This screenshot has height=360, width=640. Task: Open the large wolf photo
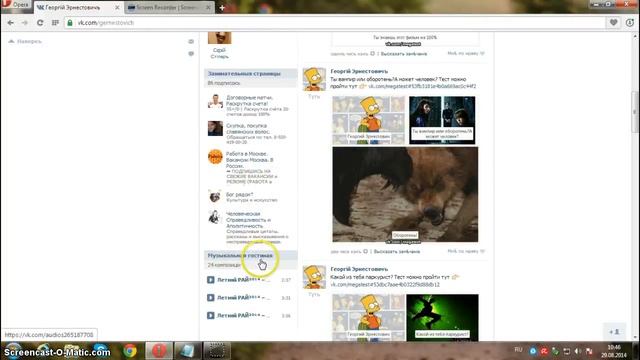(405, 195)
